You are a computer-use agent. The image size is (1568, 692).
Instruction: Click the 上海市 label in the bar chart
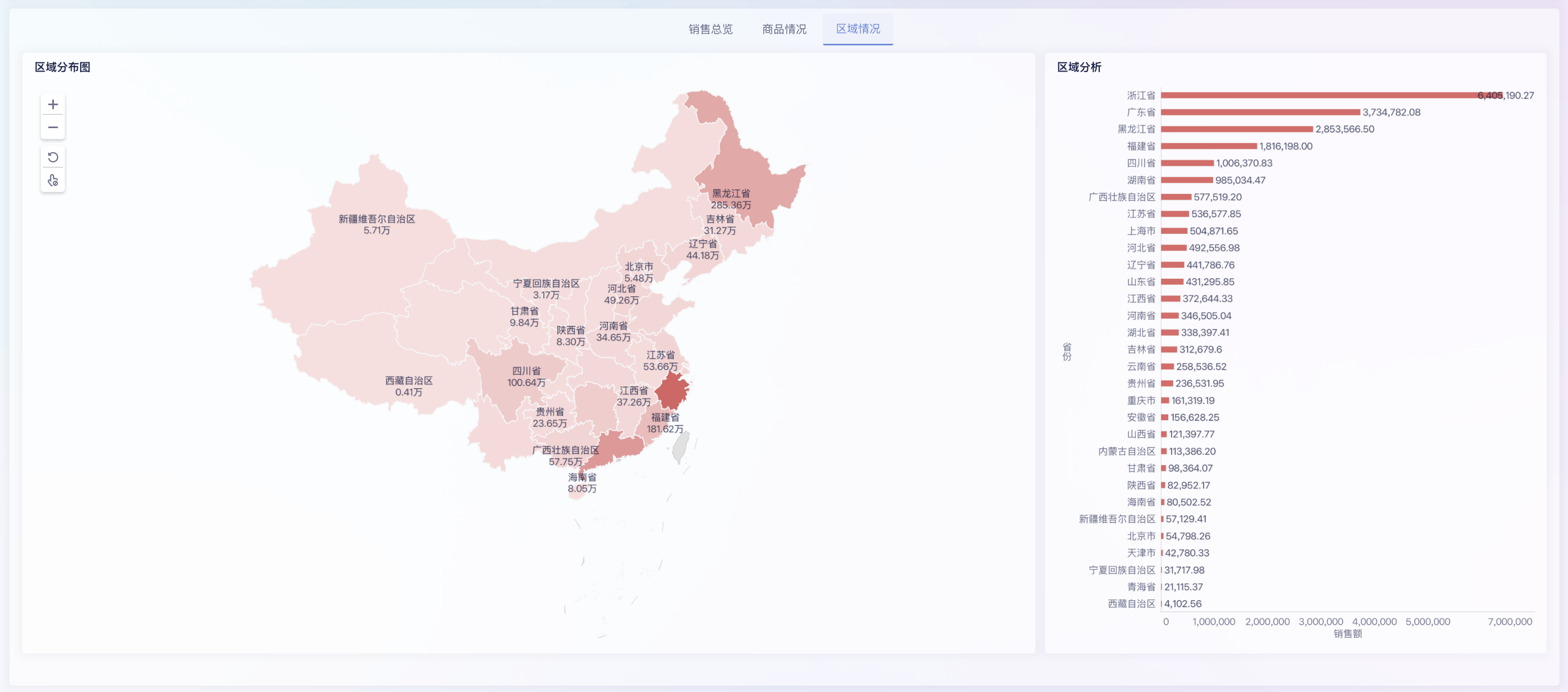coord(1143,231)
